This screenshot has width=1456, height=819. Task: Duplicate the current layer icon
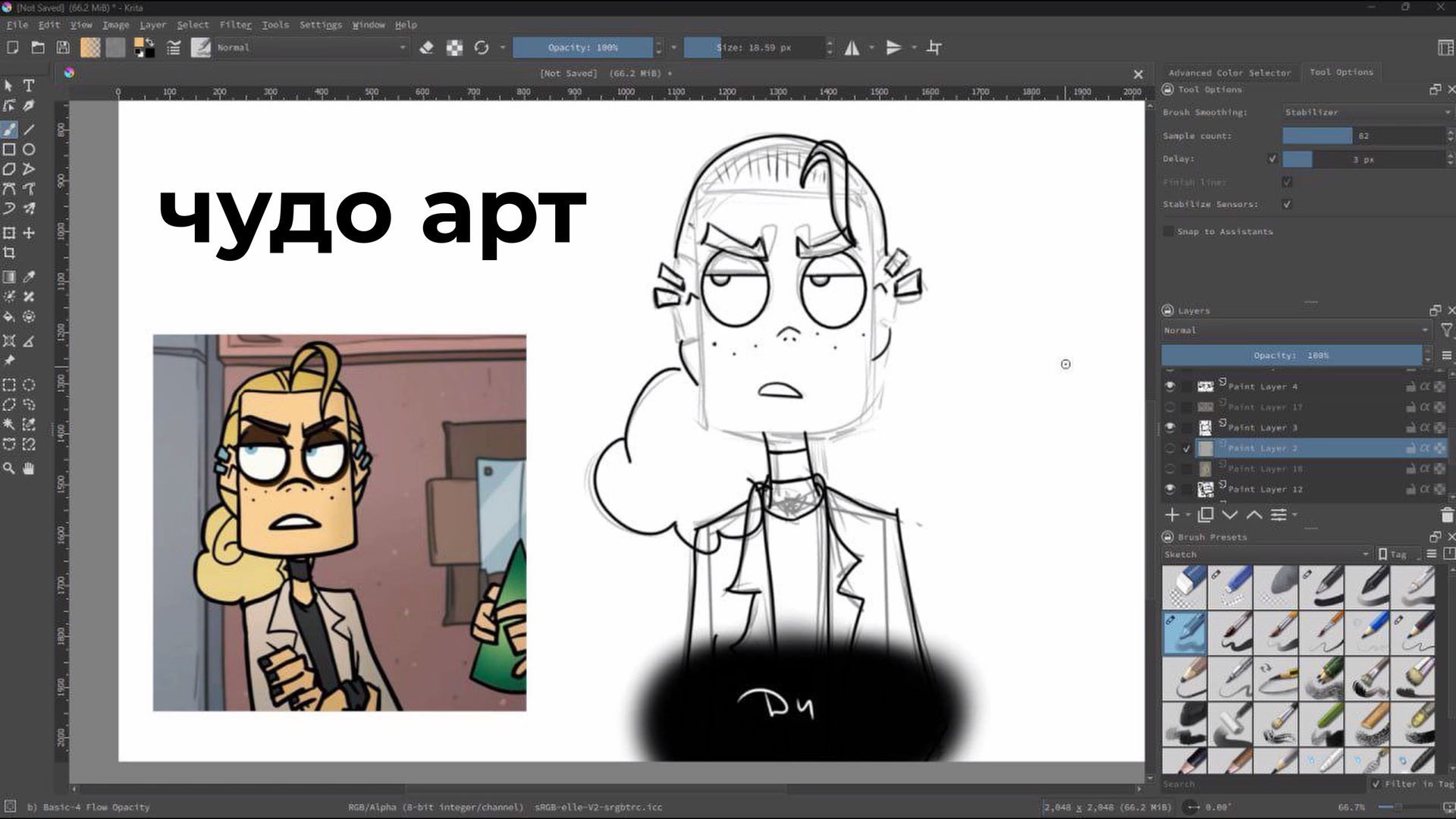click(x=1205, y=516)
